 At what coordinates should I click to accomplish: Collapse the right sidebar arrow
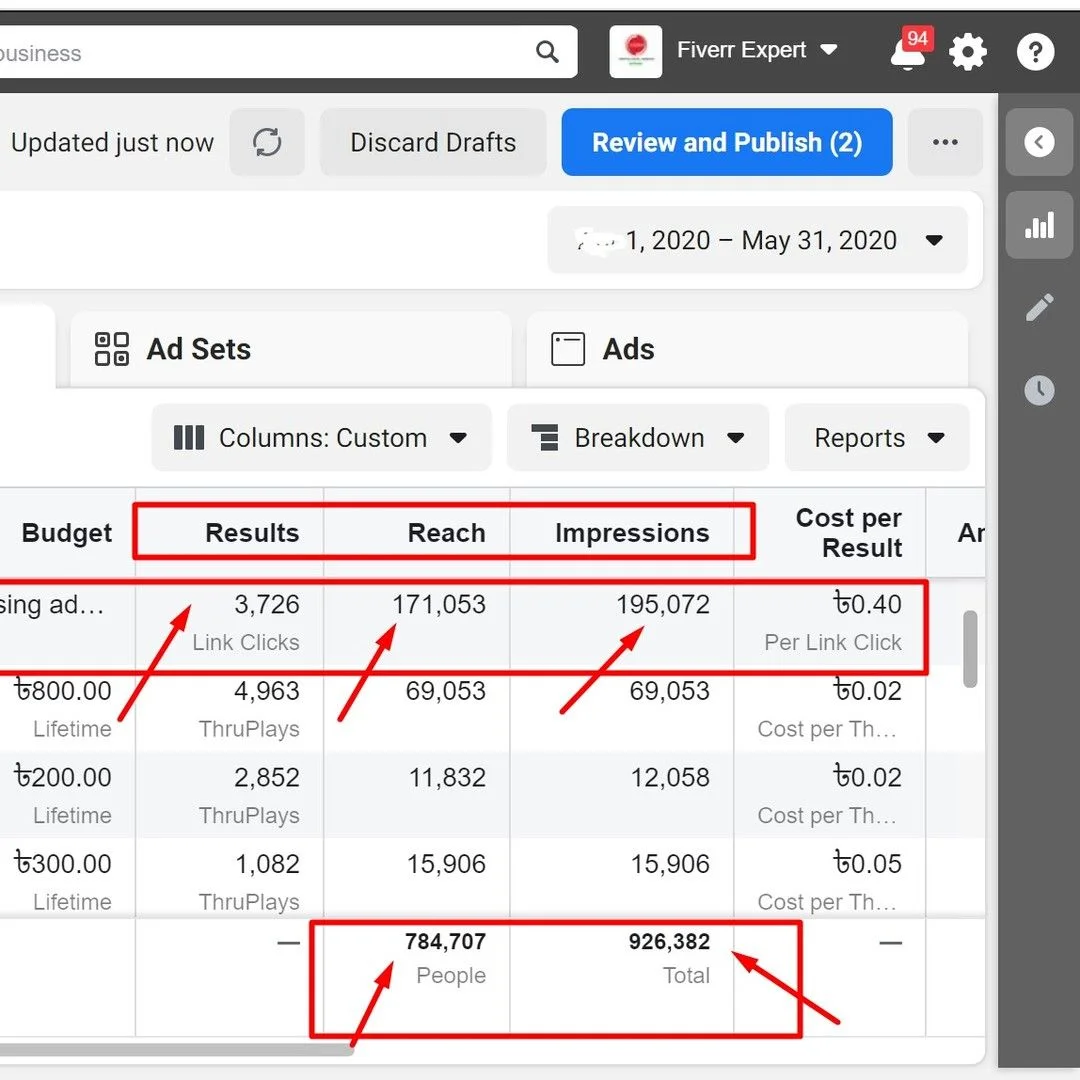pos(1039,143)
